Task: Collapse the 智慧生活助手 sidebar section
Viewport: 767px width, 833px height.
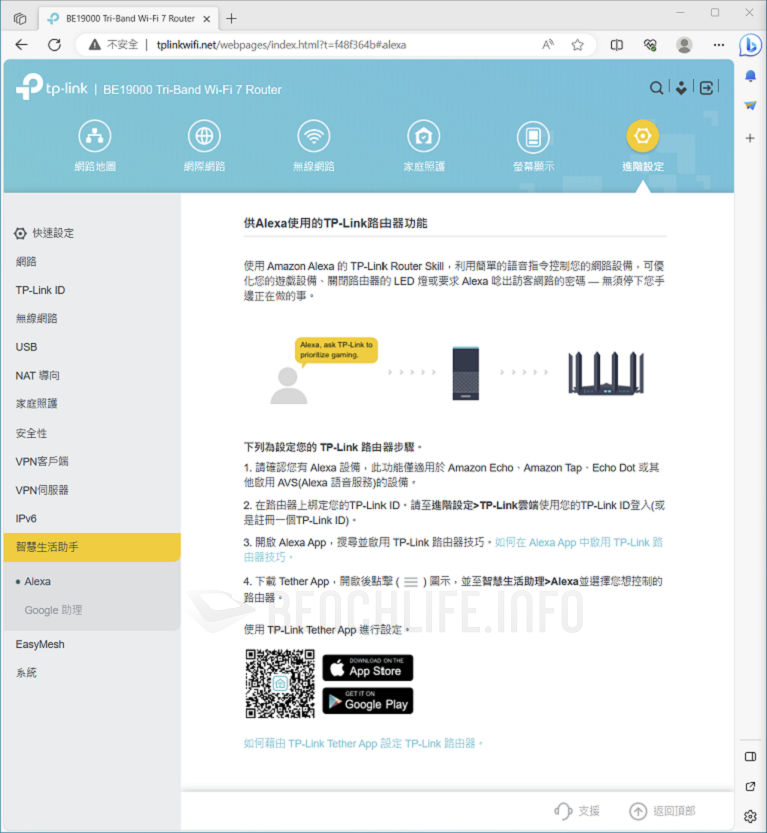Action: (92, 547)
